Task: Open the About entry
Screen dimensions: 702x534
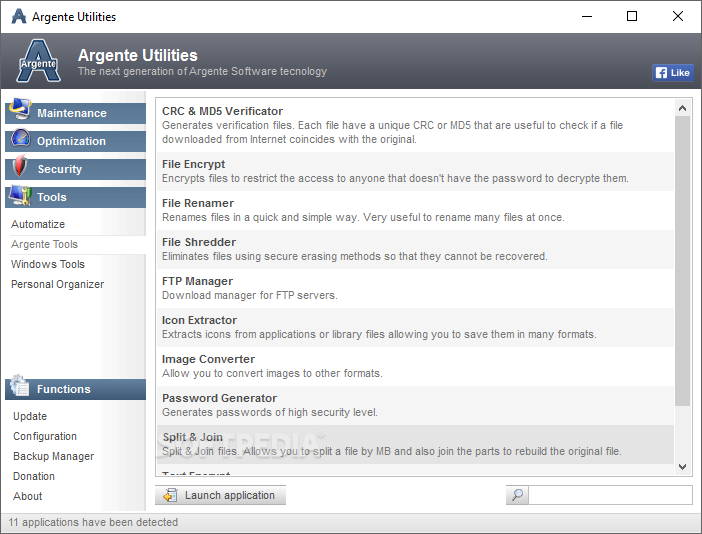Action: click(x=28, y=496)
